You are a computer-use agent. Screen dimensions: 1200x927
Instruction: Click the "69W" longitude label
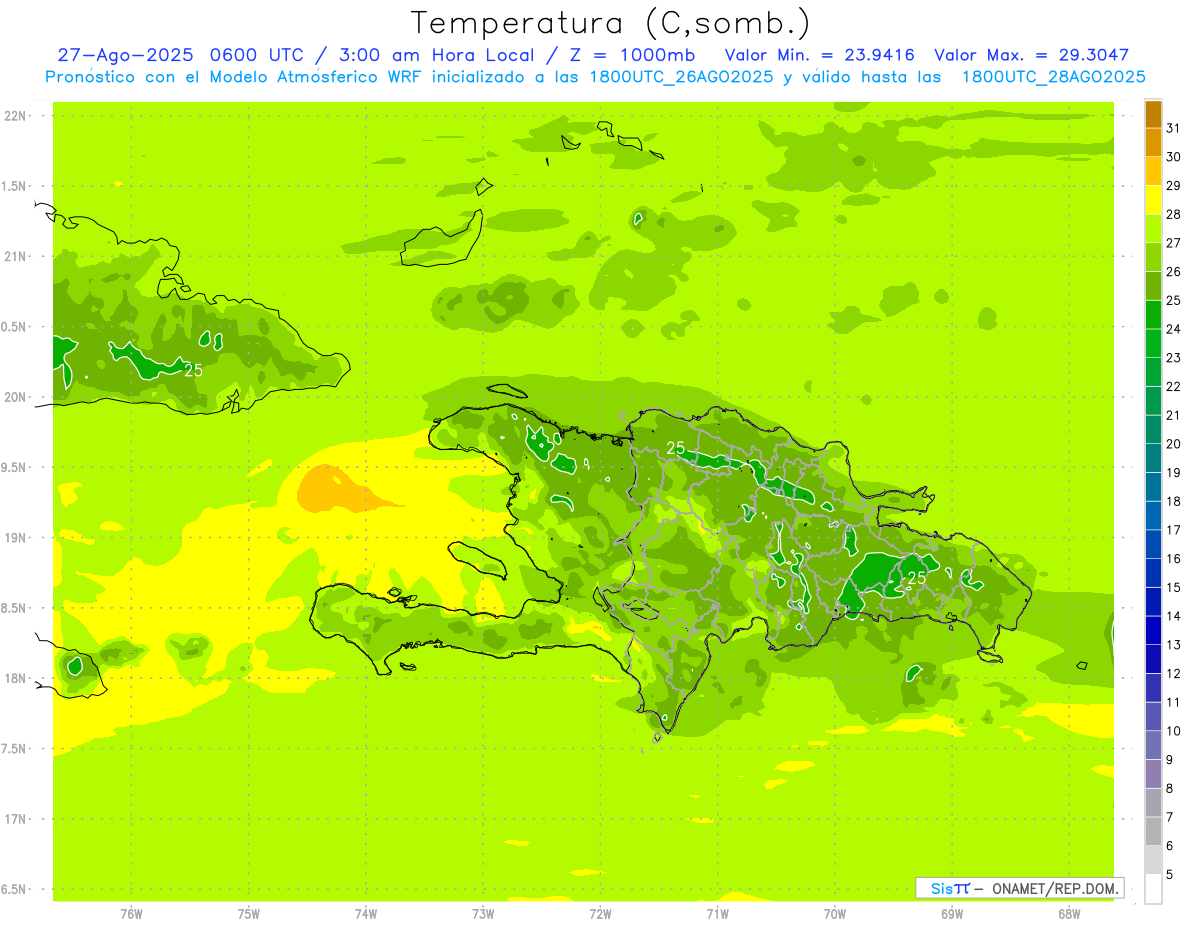[x=952, y=913]
